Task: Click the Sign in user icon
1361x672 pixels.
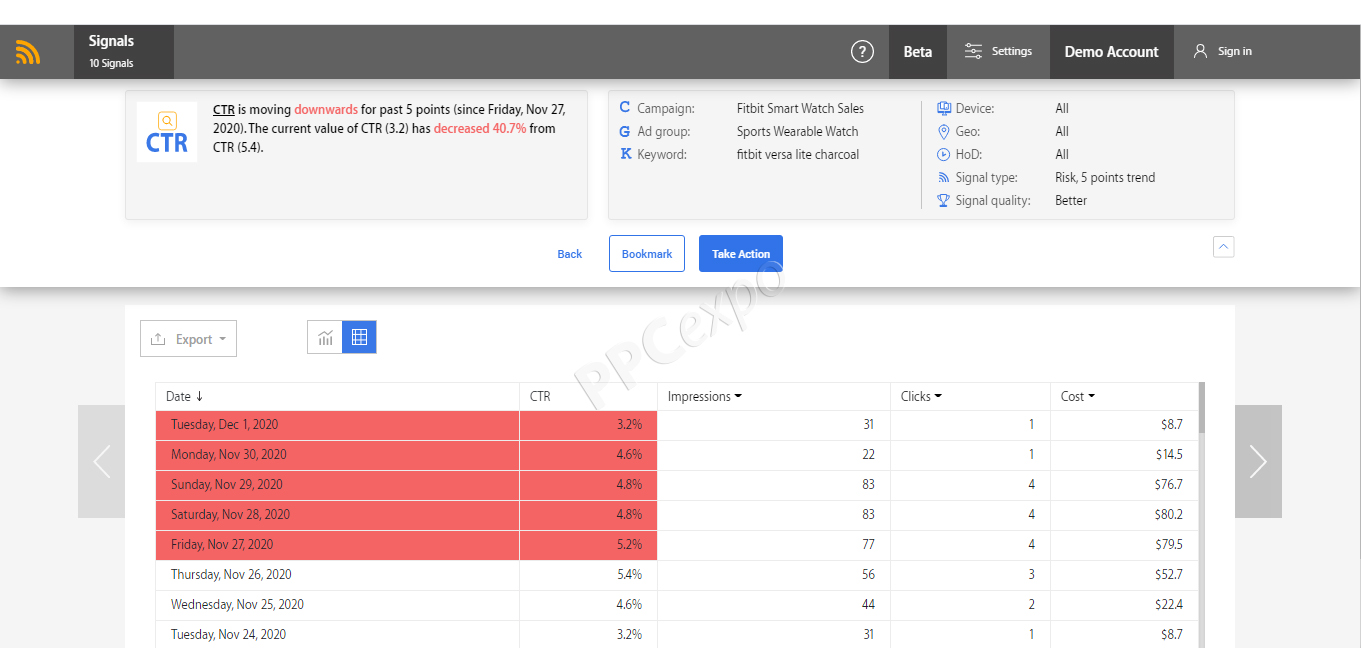Action: click(x=1201, y=51)
